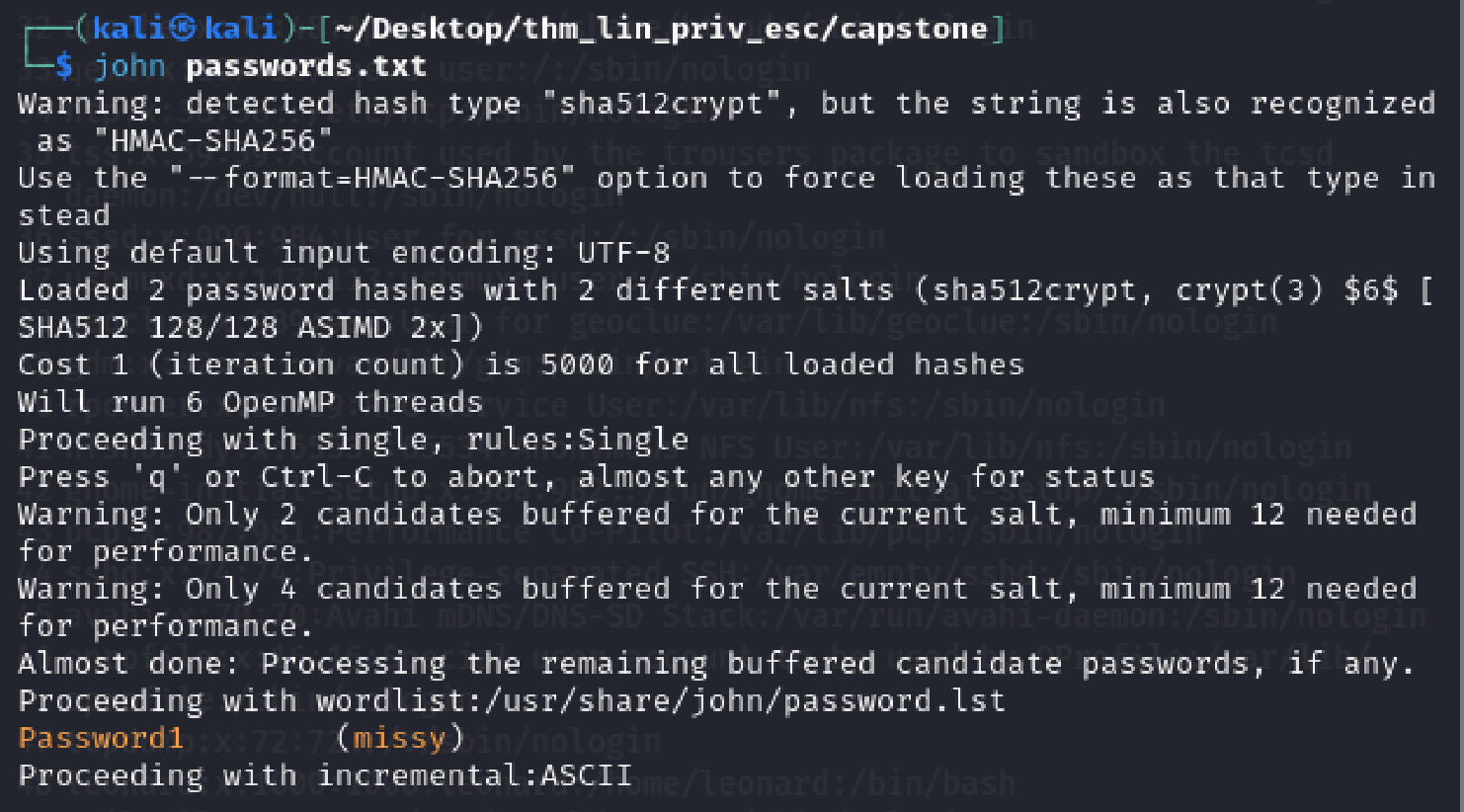Image resolution: width=1464 pixels, height=812 pixels.
Task: Click the 'UTF-8' encoding text
Action: pyautogui.click(x=624, y=253)
